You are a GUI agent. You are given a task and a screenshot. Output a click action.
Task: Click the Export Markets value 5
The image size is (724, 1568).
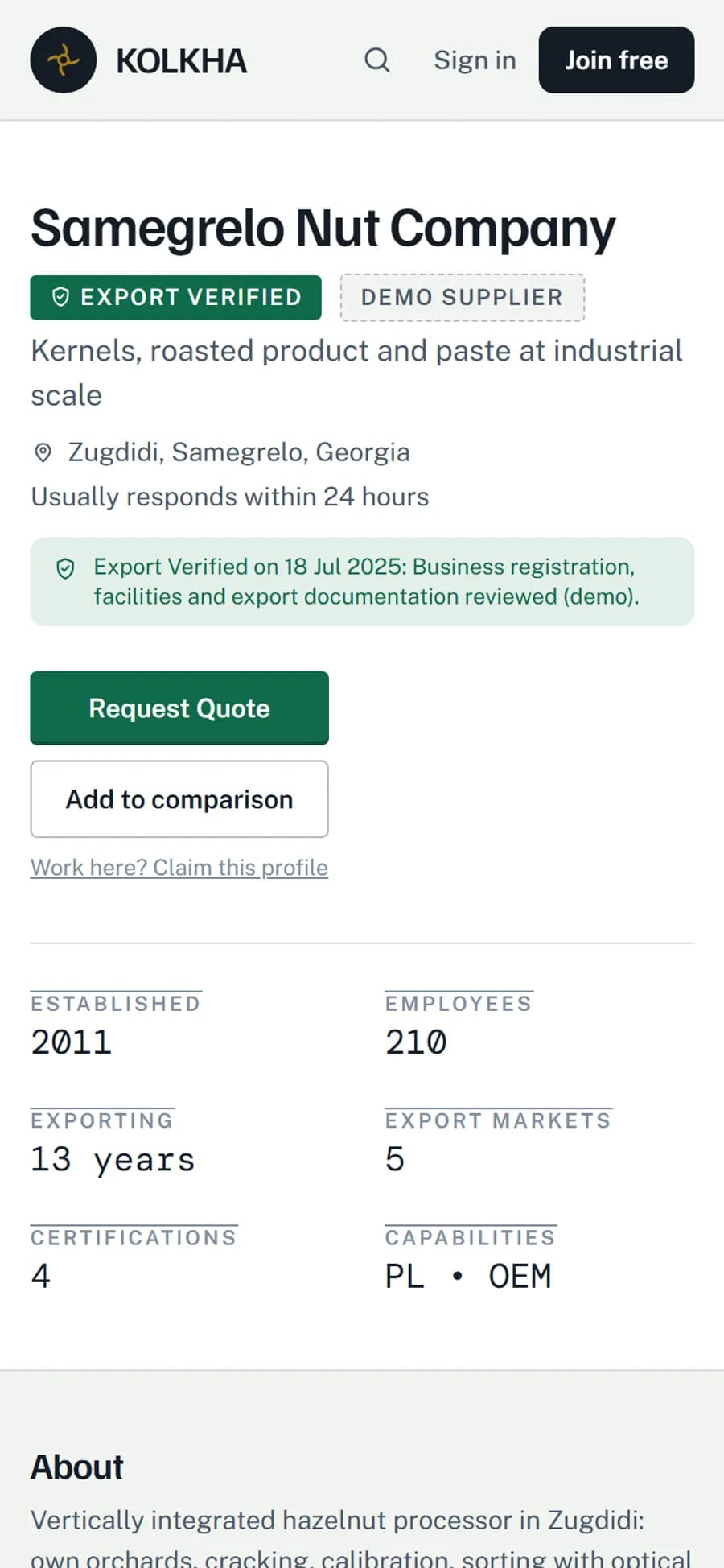point(395,1159)
